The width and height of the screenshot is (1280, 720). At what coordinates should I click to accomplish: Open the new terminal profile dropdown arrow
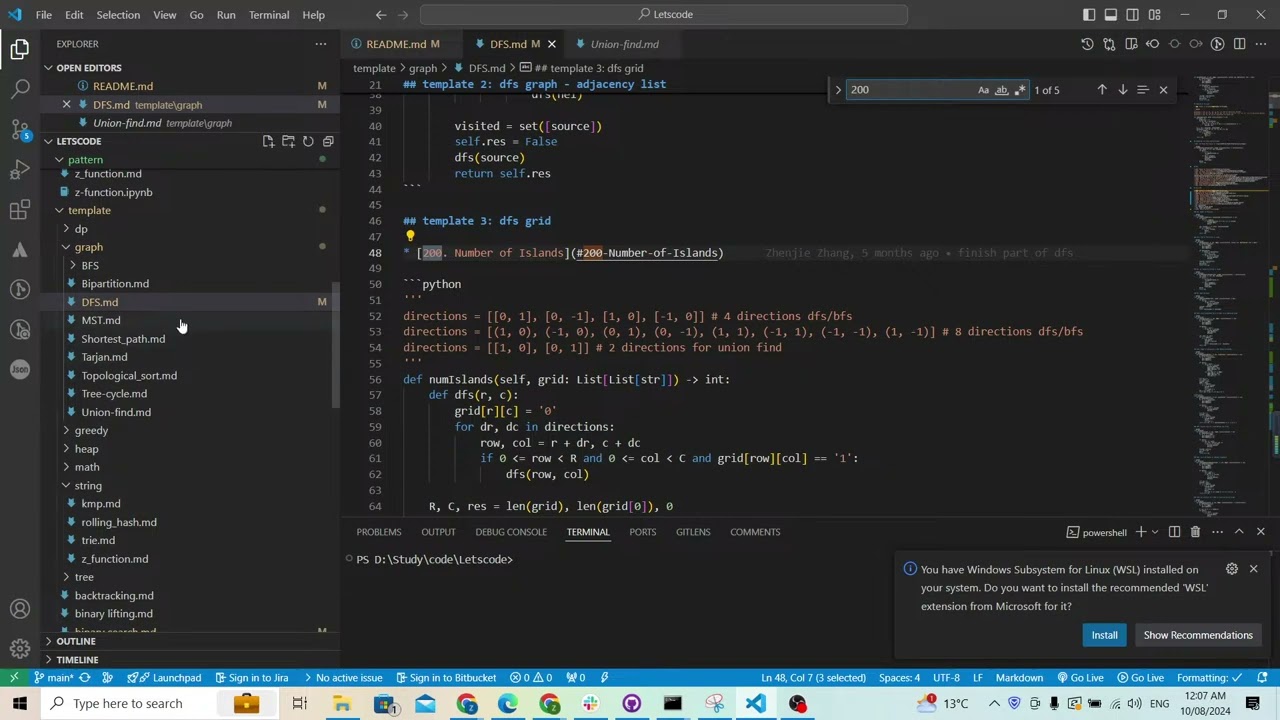(x=1154, y=532)
